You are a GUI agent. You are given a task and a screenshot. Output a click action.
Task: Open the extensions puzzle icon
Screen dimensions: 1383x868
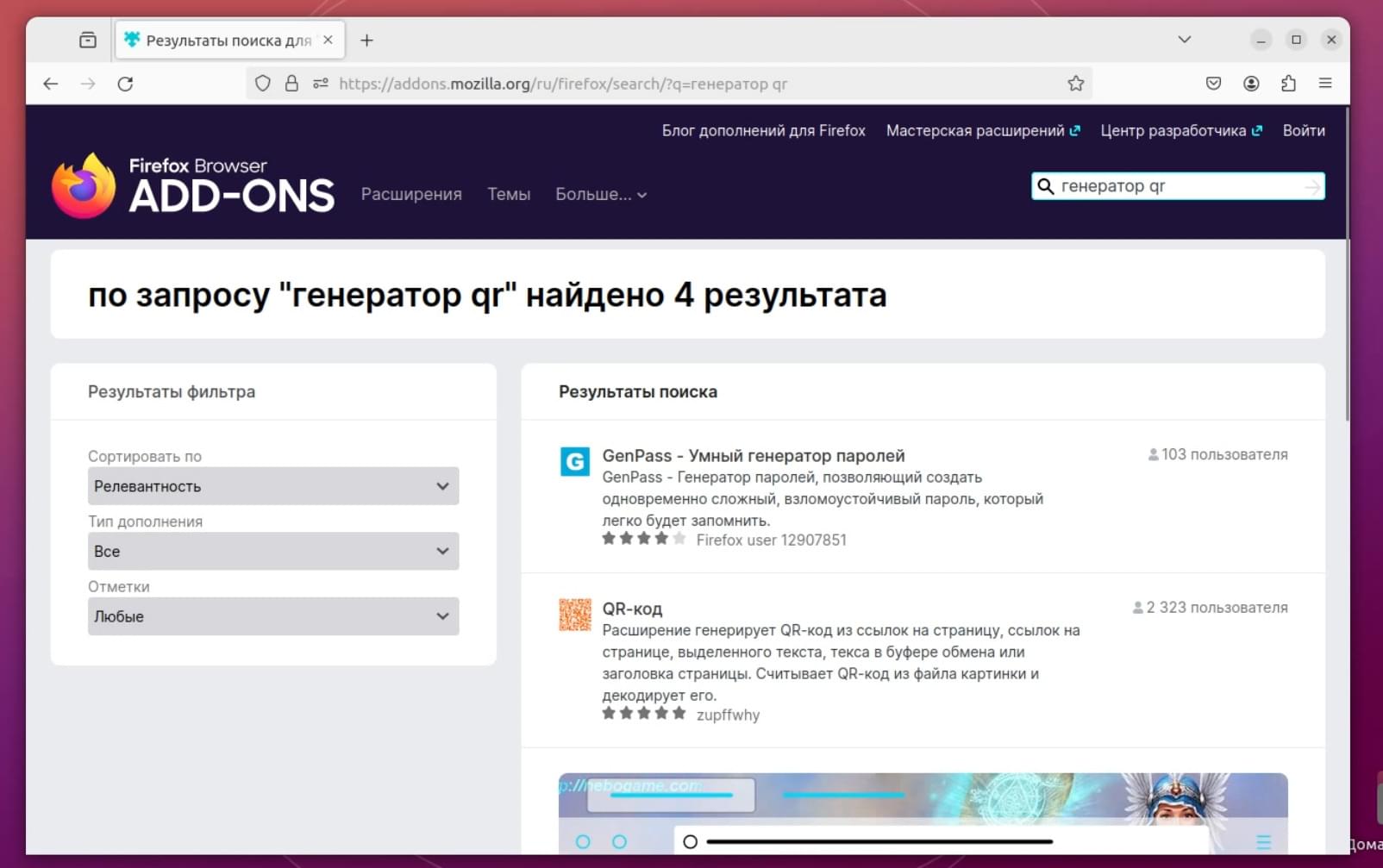point(1288,84)
